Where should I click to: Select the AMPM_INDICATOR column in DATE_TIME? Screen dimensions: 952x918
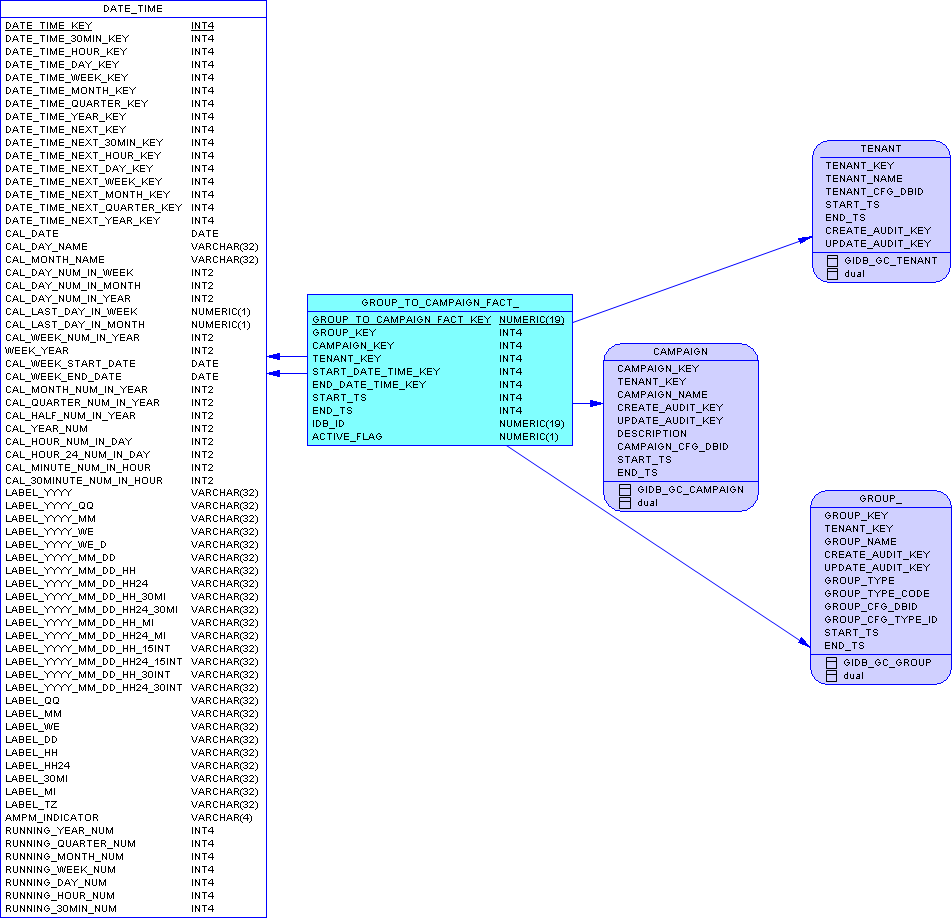click(x=129, y=818)
